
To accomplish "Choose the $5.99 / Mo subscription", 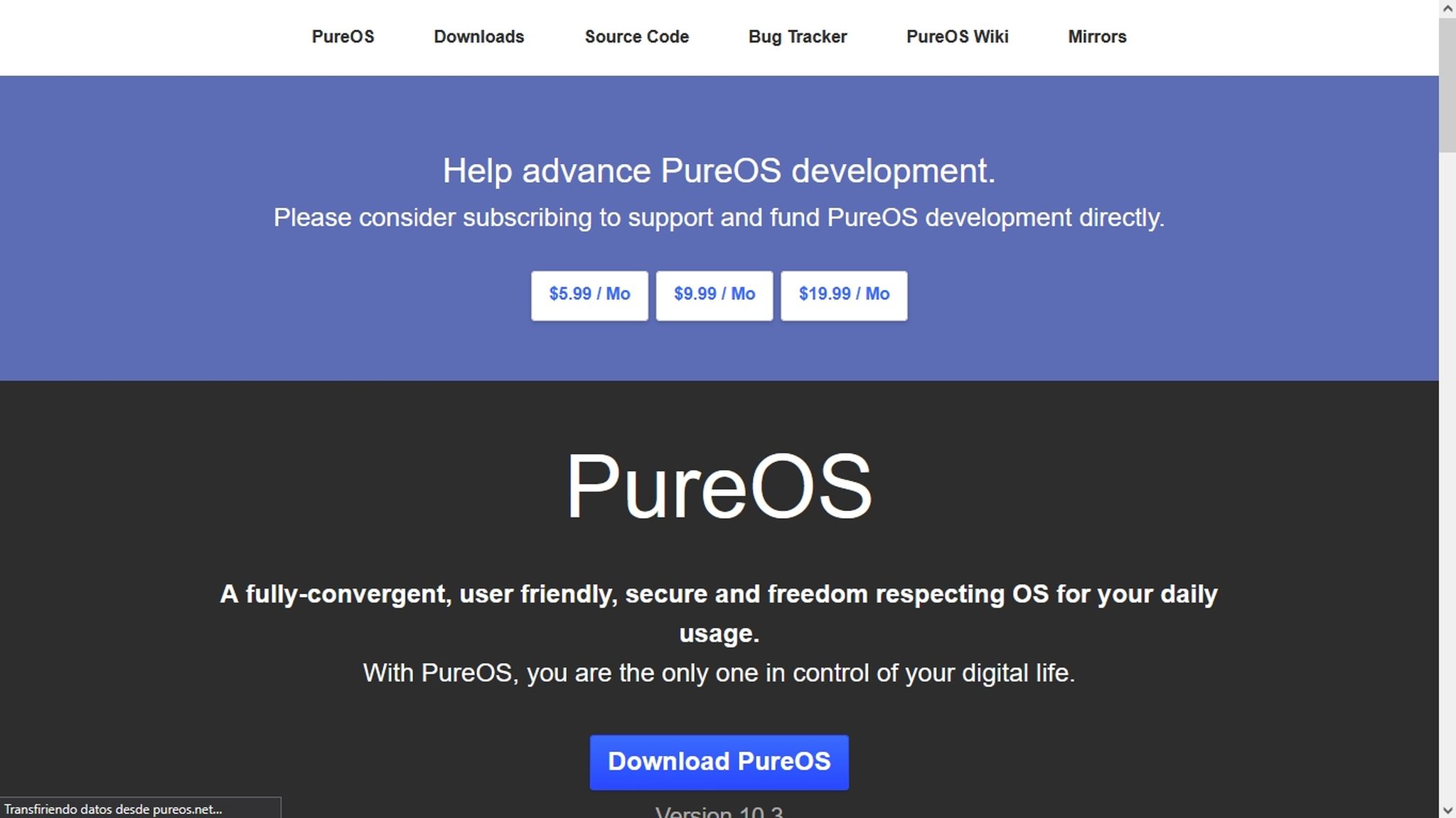I will (x=589, y=295).
